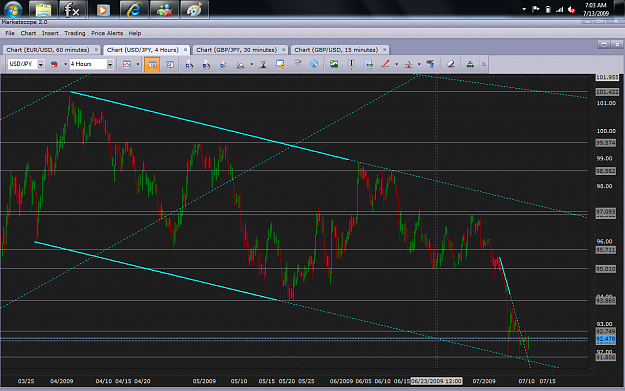625x391 pixels.
Task: Open the USD/JPY symbol combo box
Action: click(26, 64)
